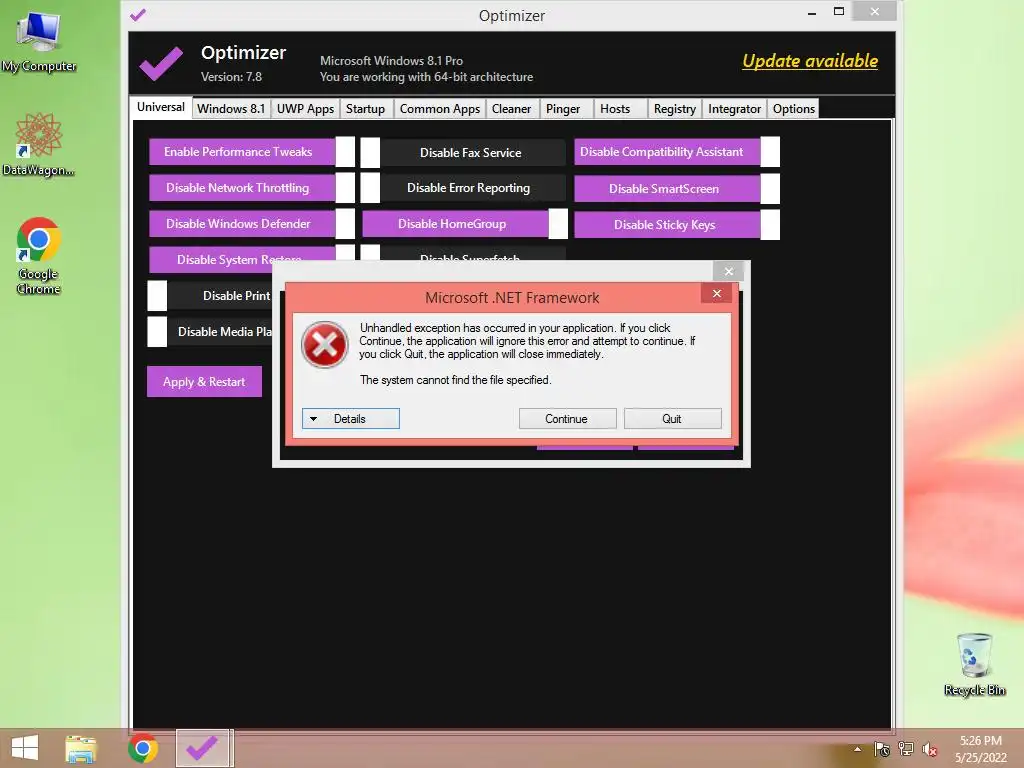Select Optimizer checkmark taskbar button
The width and height of the screenshot is (1024, 768).
click(202, 748)
